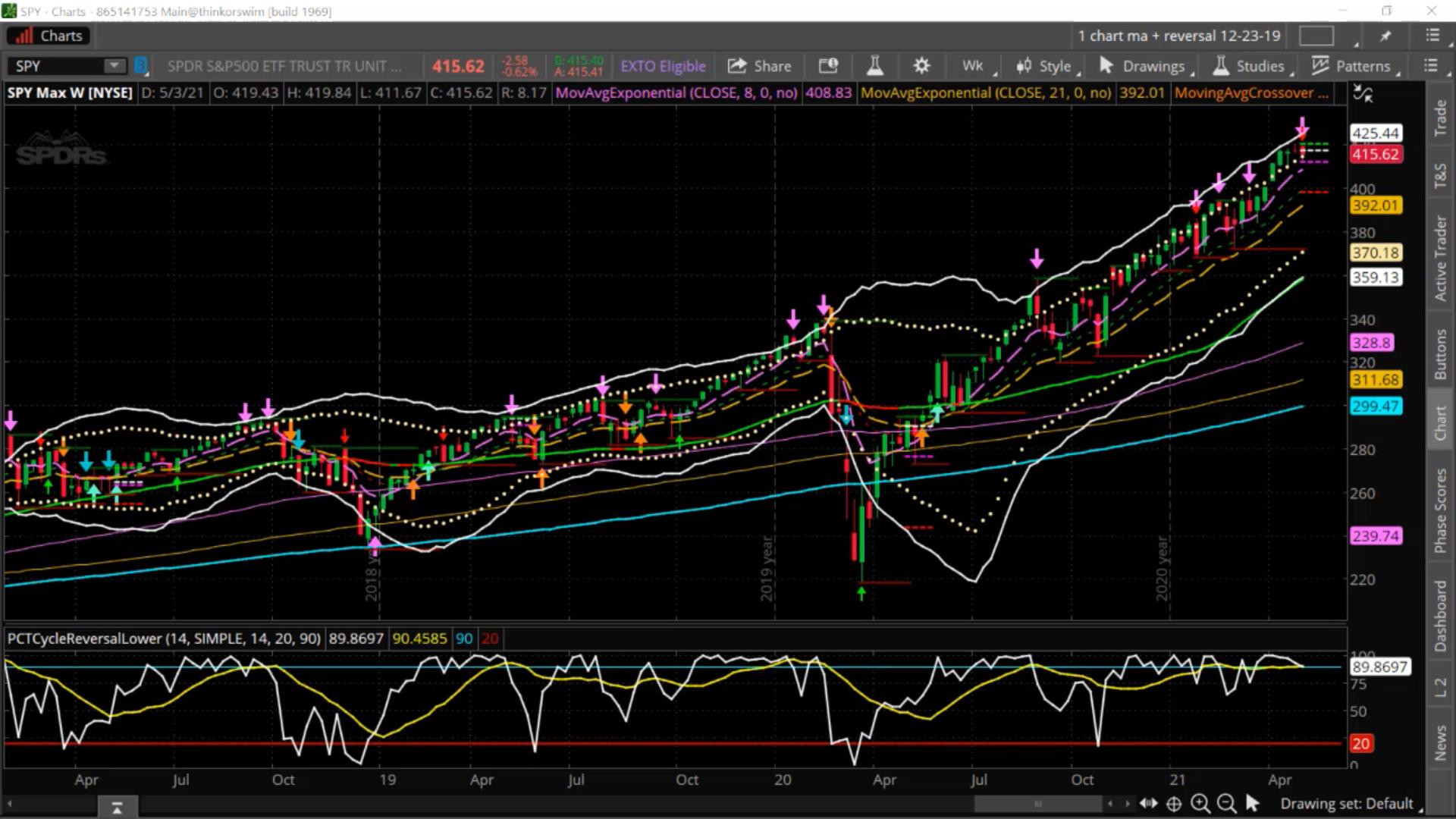Open the Active Trader sidebar tab
Screen dimensions: 1456x819
coord(1440,258)
